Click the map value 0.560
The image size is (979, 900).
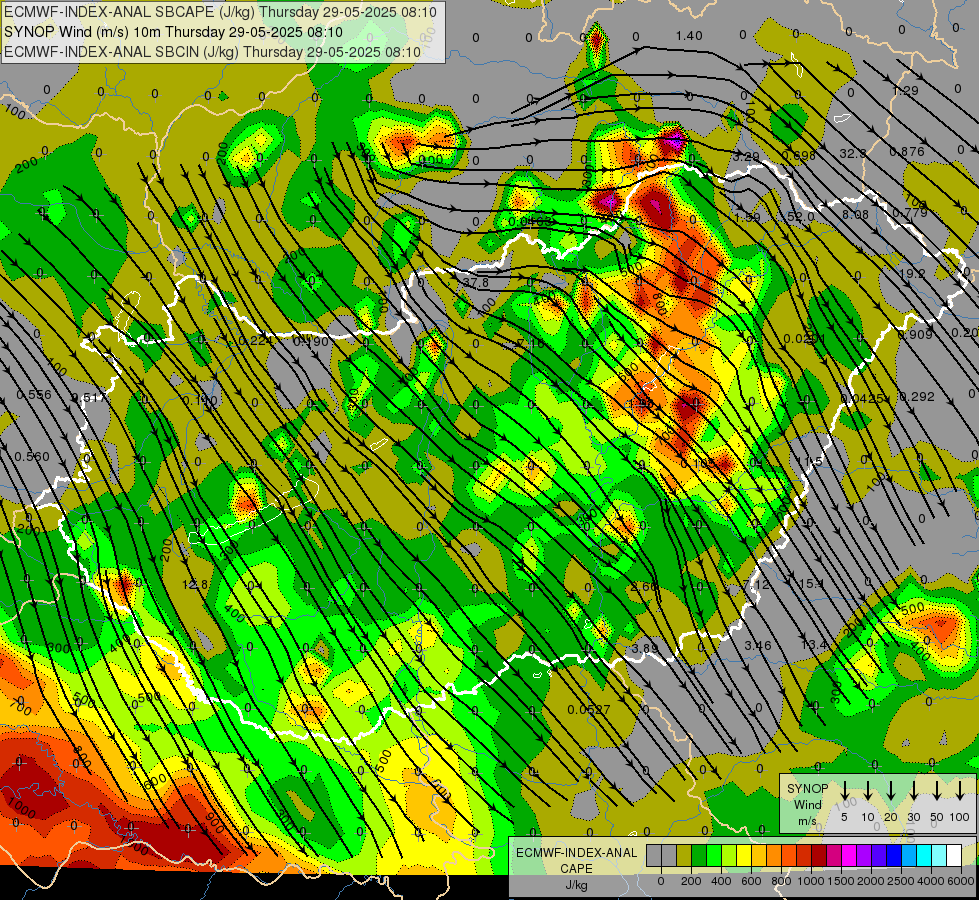pos(32,456)
